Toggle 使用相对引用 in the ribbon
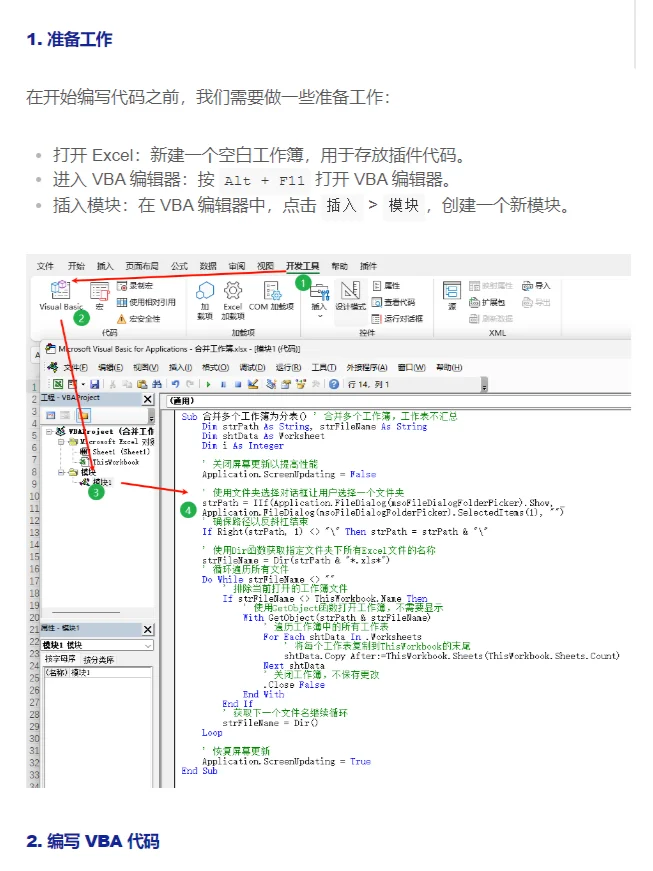The height and width of the screenshot is (871, 653). 146,302
